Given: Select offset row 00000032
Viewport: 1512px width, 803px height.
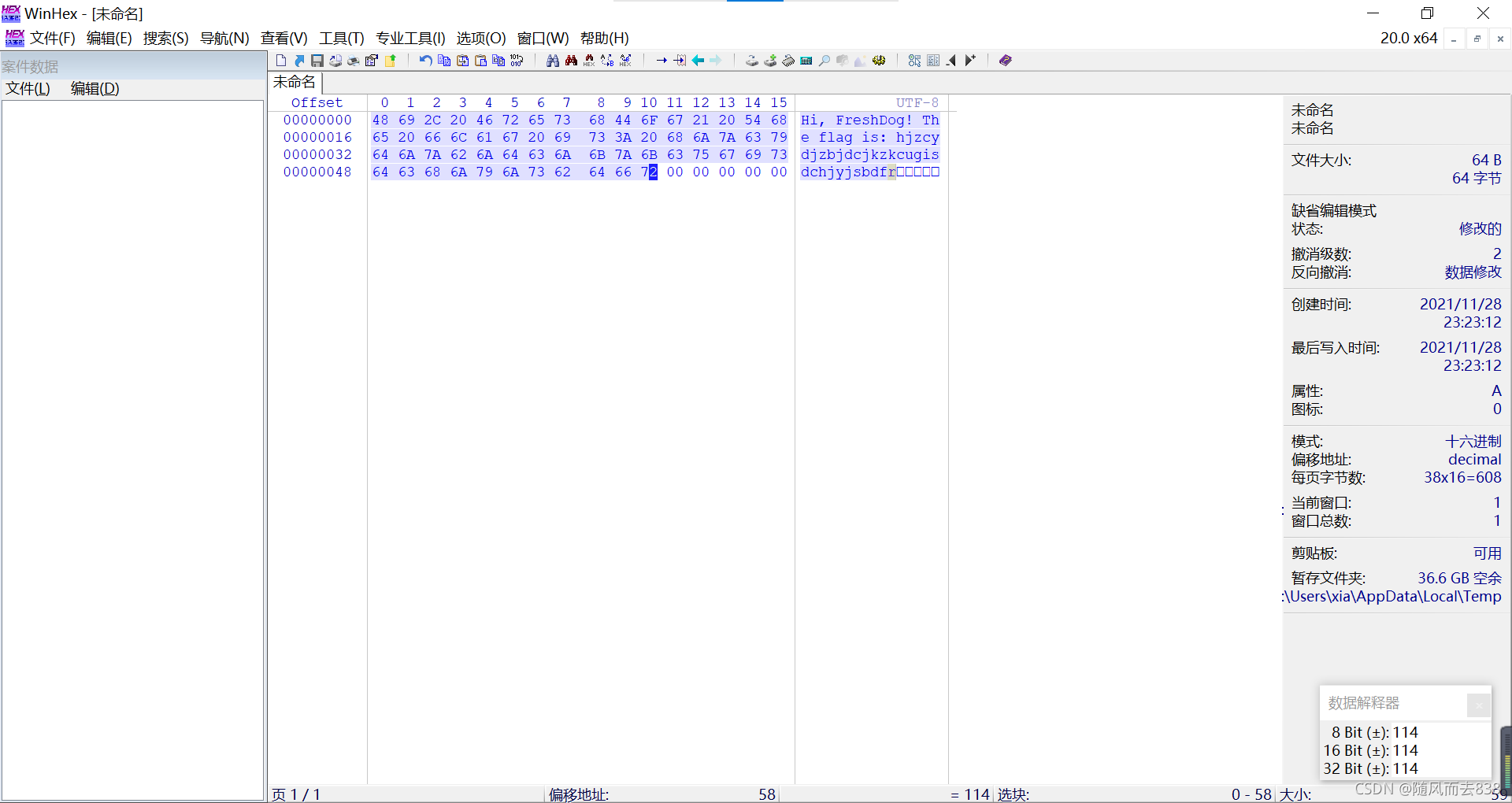Looking at the screenshot, I should click(x=317, y=154).
